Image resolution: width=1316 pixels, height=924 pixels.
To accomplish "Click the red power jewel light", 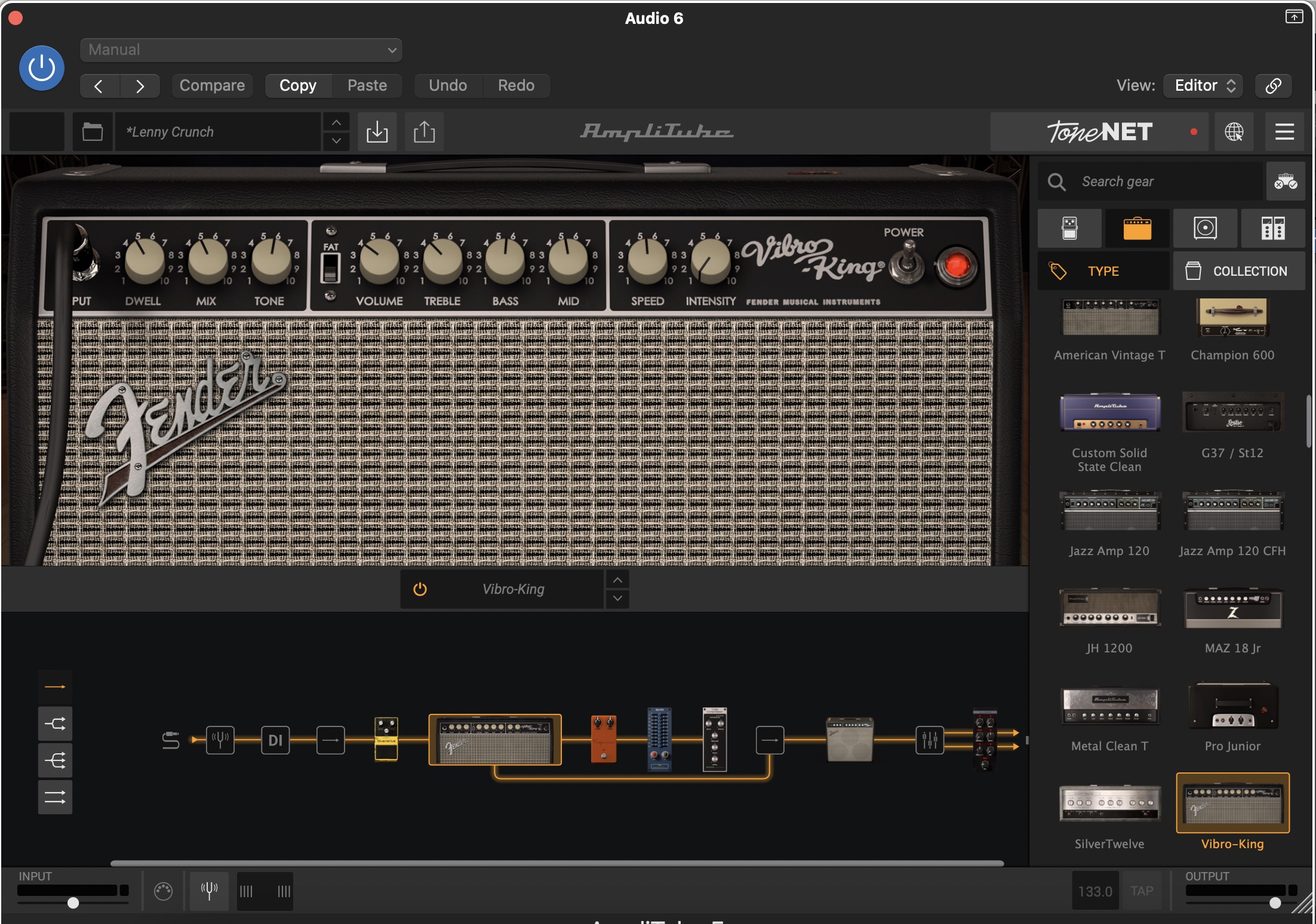I will [x=957, y=266].
